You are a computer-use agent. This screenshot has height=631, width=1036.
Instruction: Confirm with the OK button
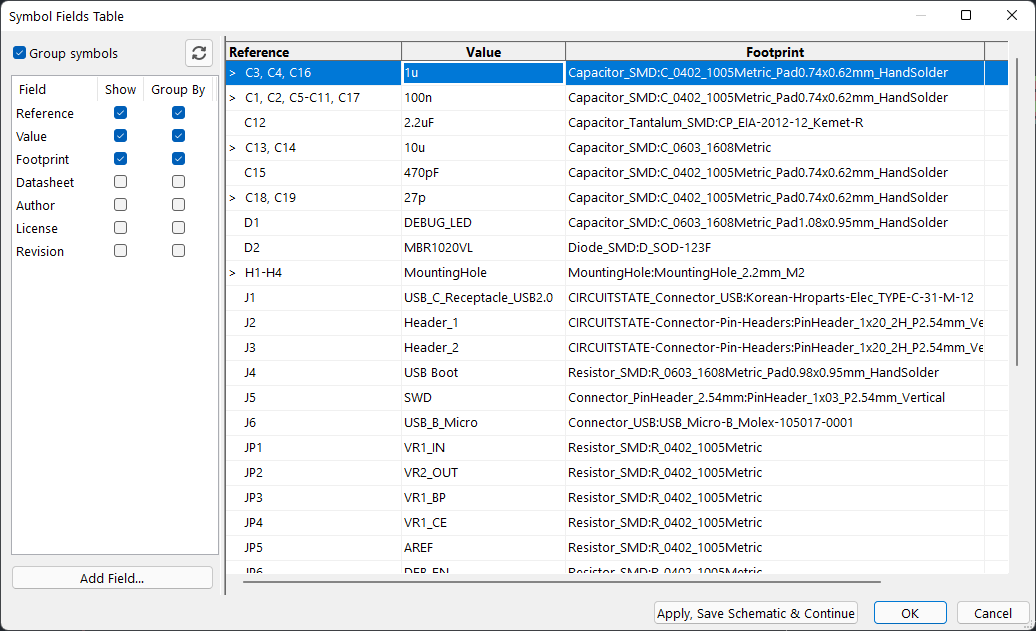click(x=910, y=613)
